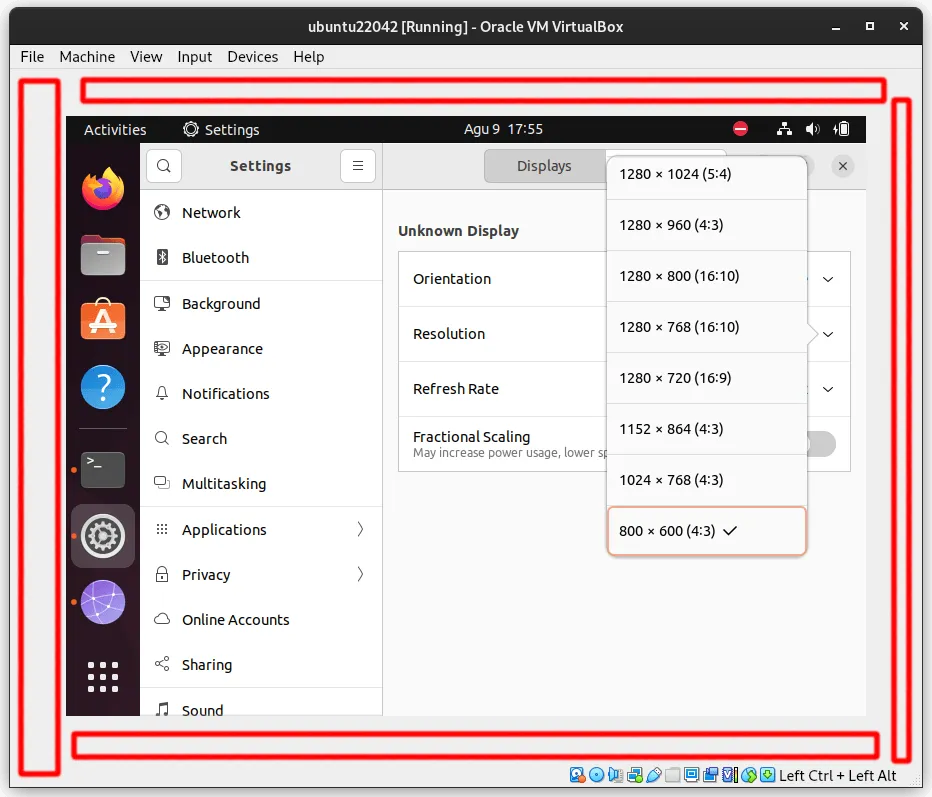Viewport: 932px width, 797px height.
Task: Open the clock and calendar panel
Action: click(x=503, y=129)
